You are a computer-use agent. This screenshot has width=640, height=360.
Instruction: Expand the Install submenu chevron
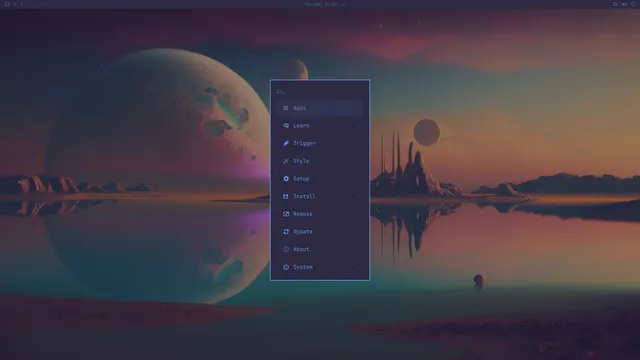point(358,196)
